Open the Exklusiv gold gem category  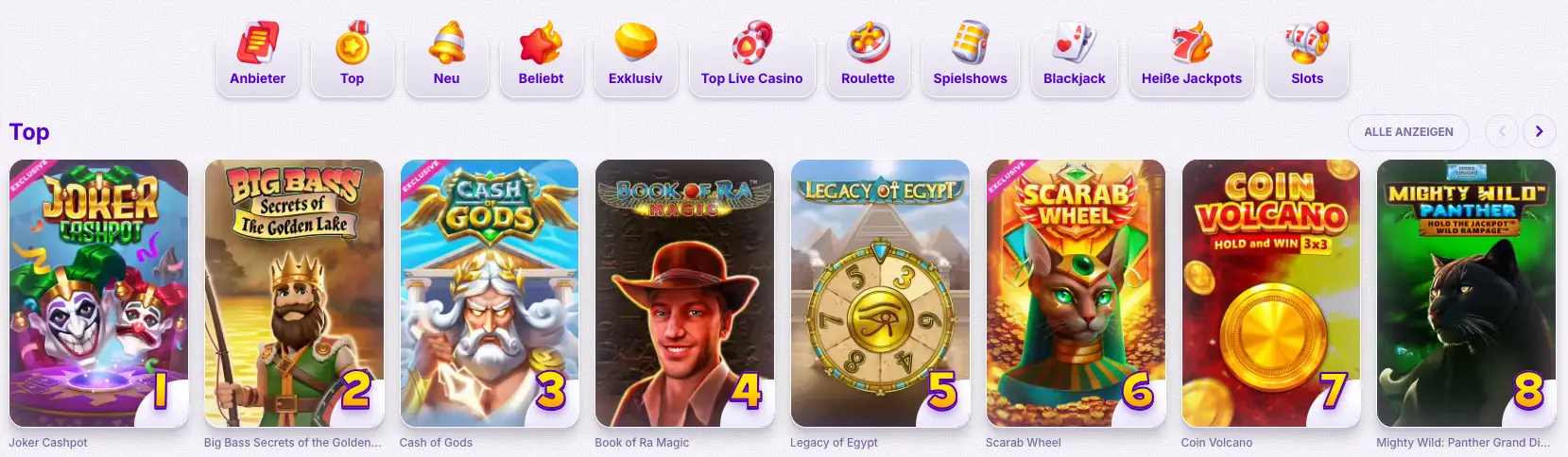pyautogui.click(x=635, y=56)
